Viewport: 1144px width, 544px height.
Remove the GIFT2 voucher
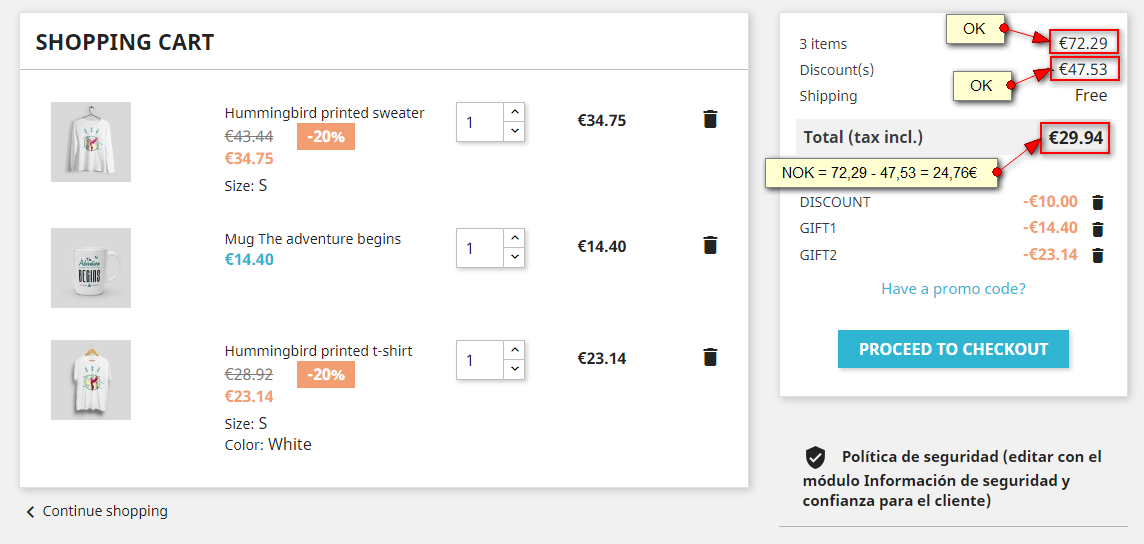(x=1097, y=255)
